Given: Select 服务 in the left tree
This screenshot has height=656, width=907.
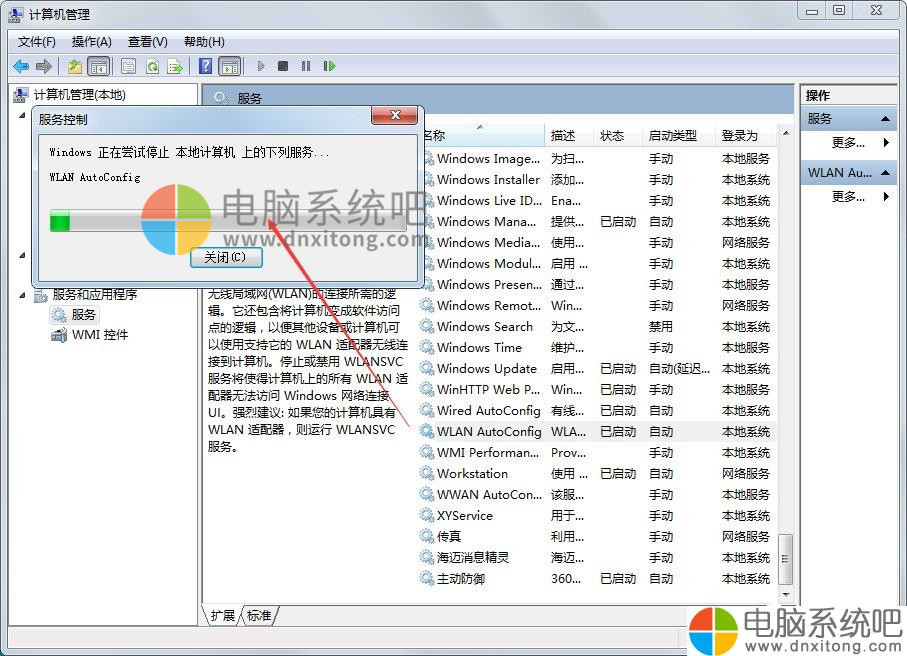Looking at the screenshot, I should [x=83, y=315].
